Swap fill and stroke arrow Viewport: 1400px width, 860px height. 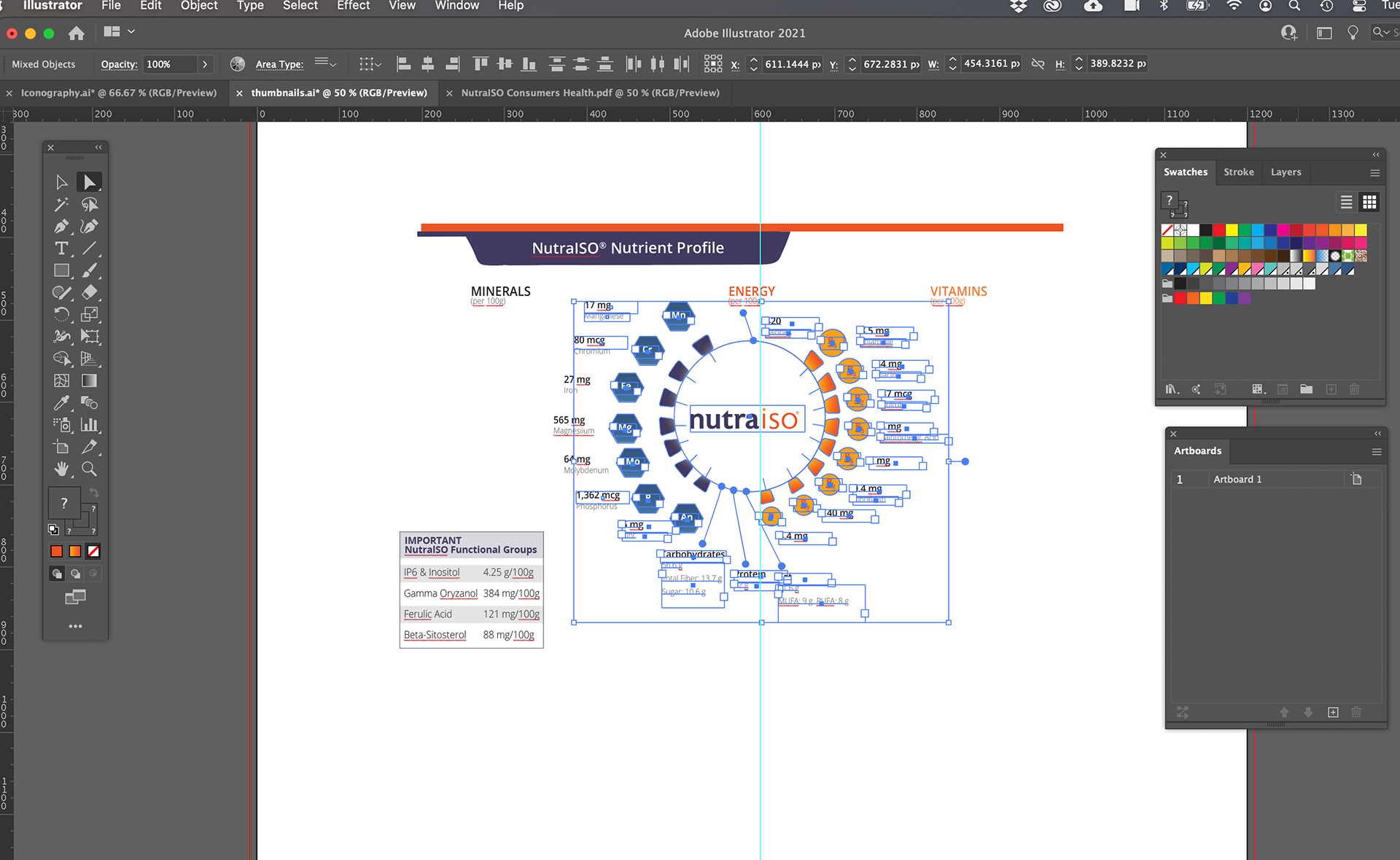click(x=93, y=493)
